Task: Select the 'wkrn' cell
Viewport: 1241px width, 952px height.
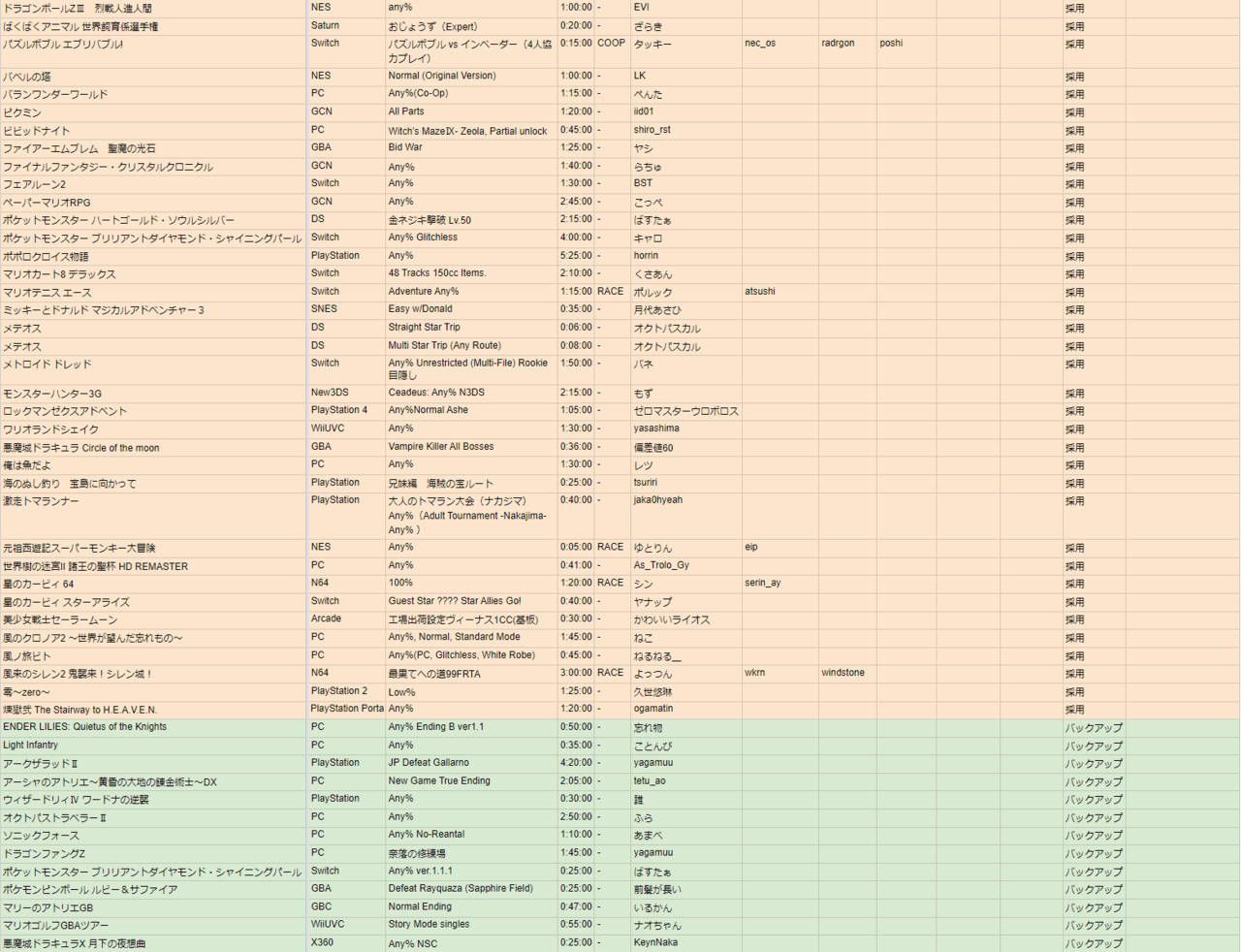Action: [x=780, y=673]
